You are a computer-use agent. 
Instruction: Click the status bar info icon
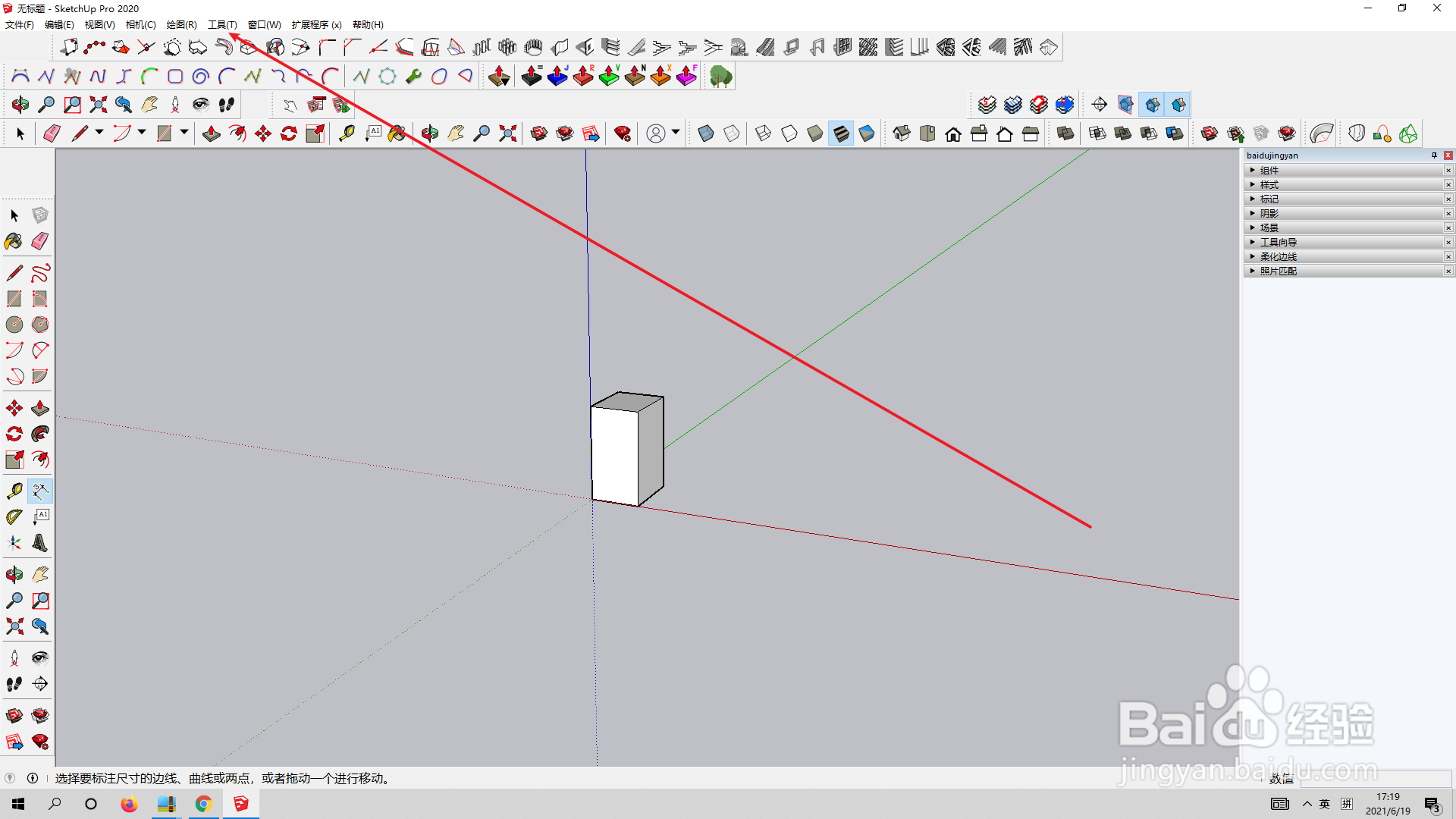(x=33, y=778)
